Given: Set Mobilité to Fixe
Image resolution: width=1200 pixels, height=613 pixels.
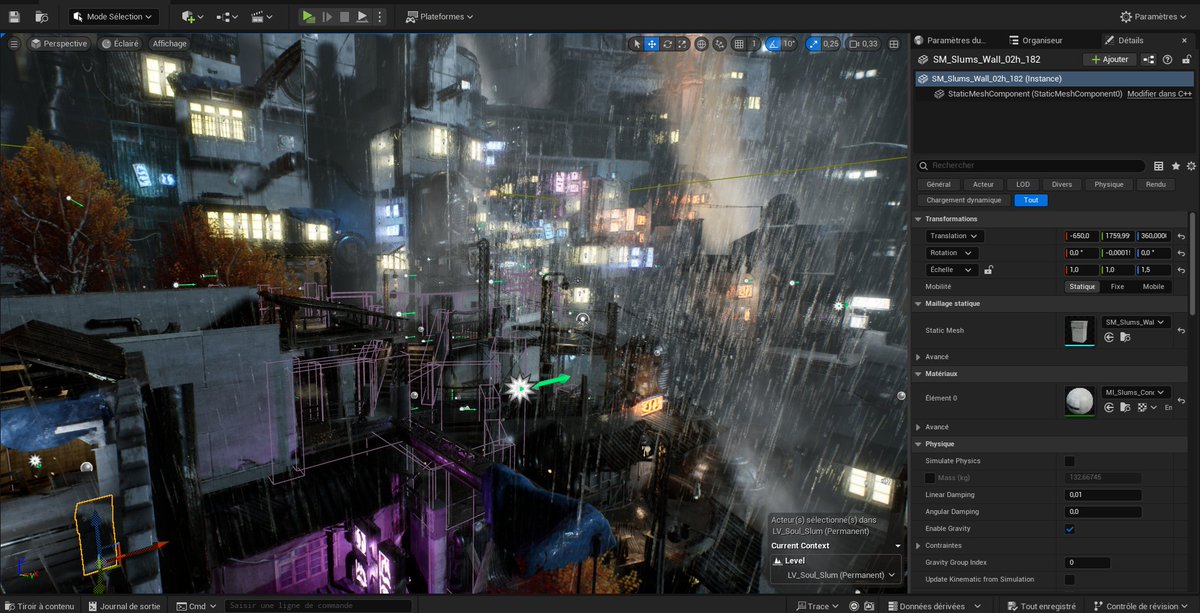Looking at the screenshot, I should 1117,287.
